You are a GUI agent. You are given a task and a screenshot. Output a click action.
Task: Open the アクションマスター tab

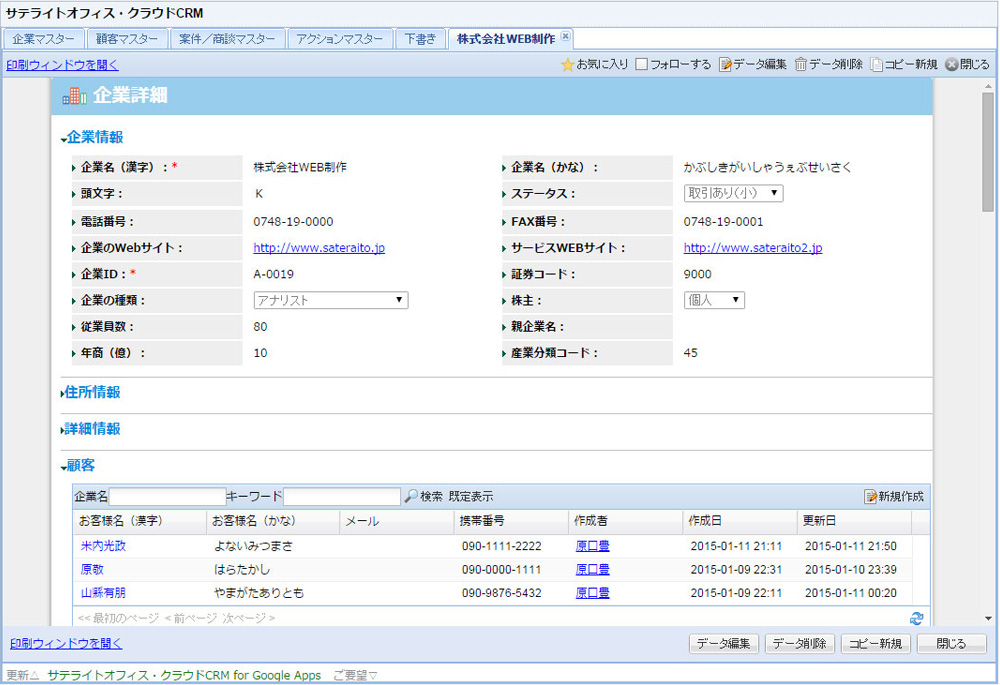tap(339, 39)
